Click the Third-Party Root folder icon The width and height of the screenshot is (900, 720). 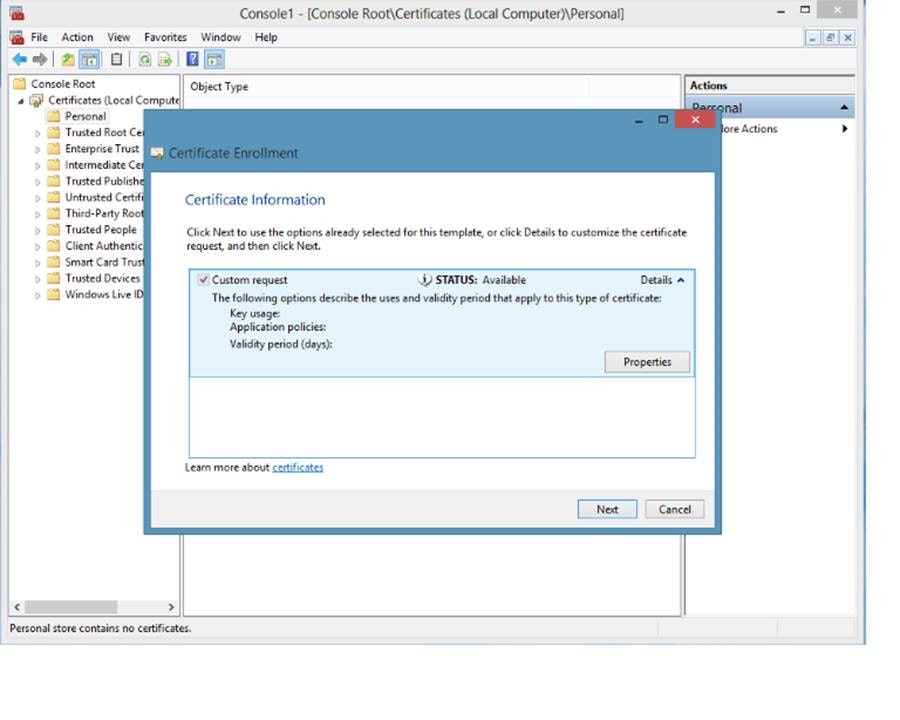[53, 214]
